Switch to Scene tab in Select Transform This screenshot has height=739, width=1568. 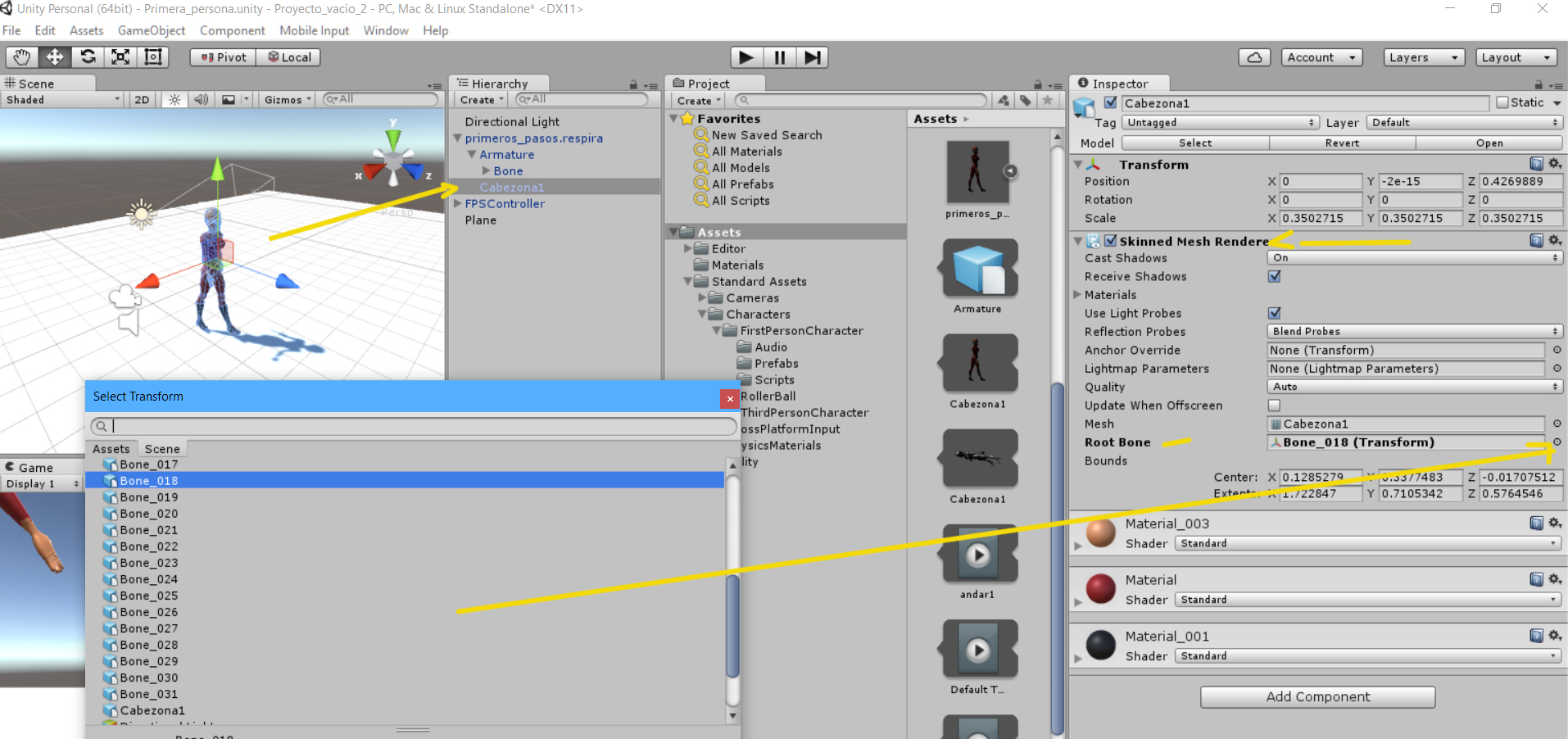pyautogui.click(x=162, y=449)
